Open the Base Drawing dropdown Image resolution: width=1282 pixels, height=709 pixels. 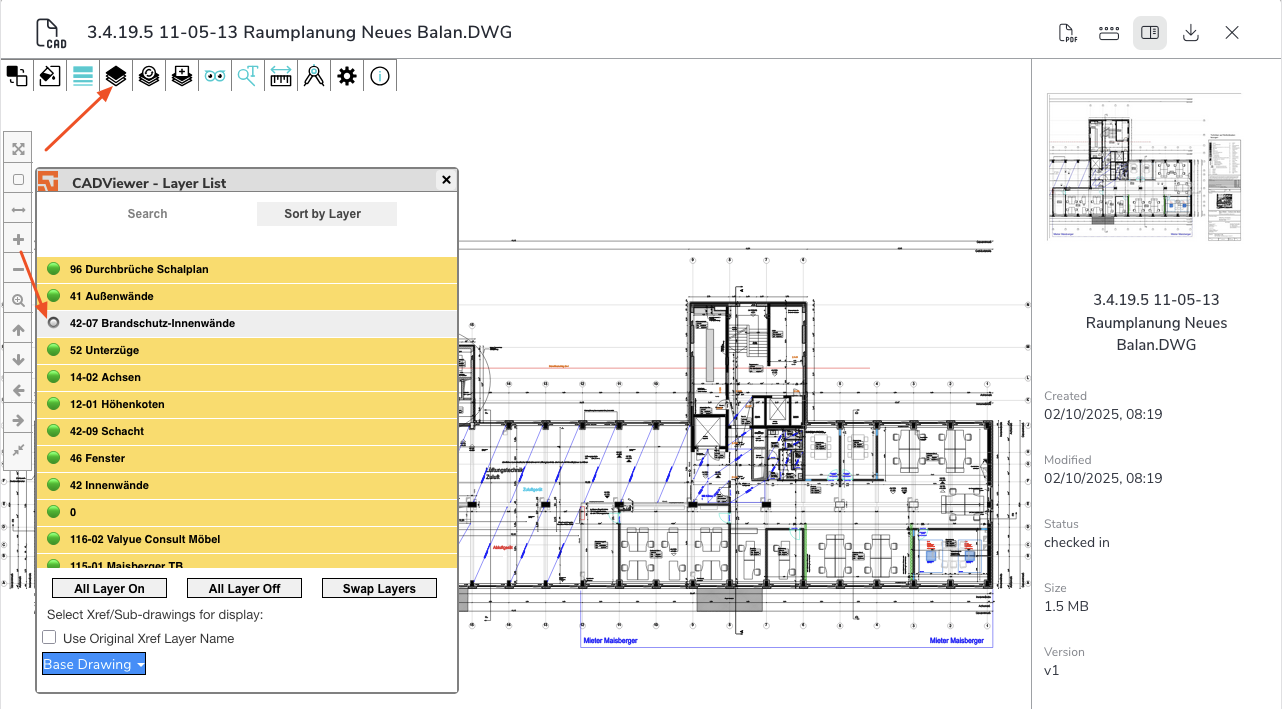tap(94, 664)
